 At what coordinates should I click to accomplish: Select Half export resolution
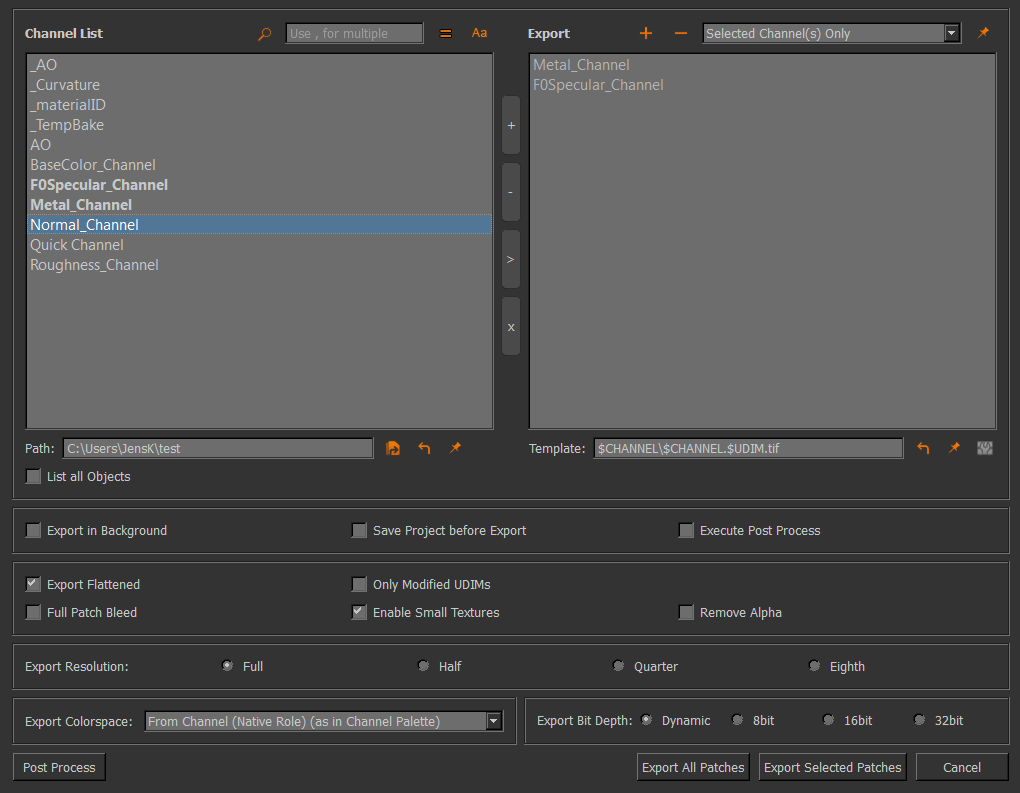tap(424, 666)
